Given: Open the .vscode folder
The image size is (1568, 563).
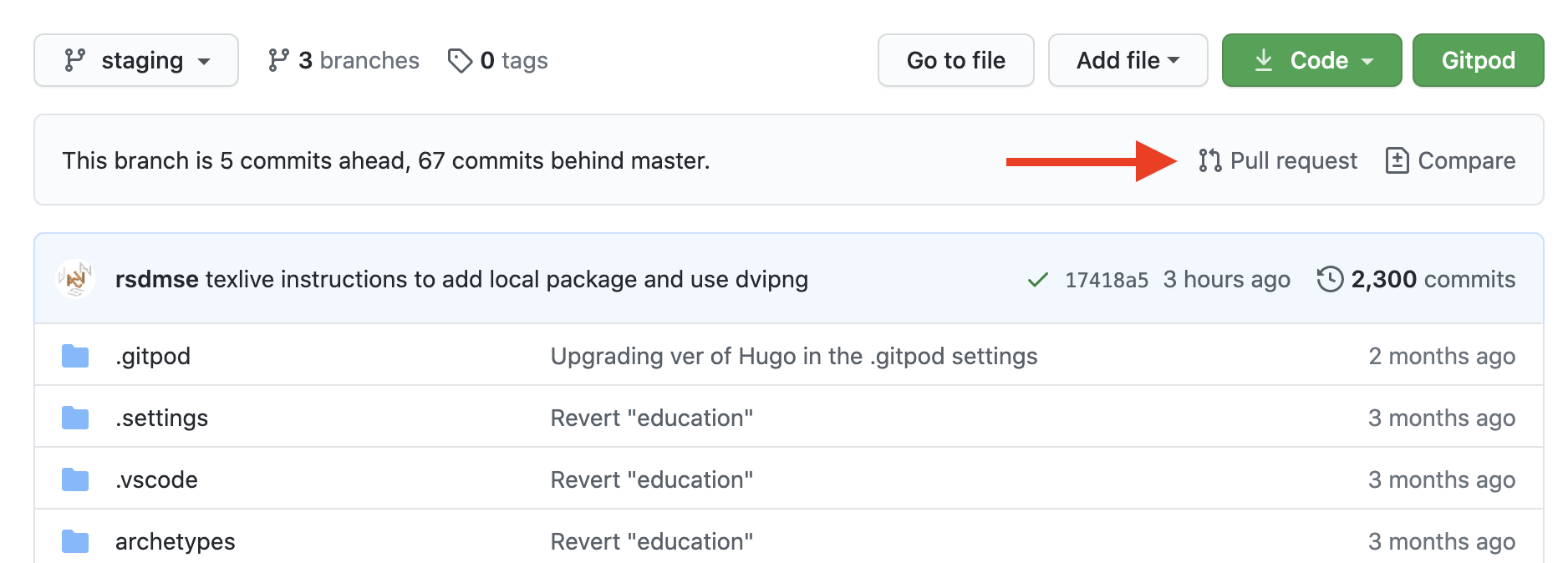Looking at the screenshot, I should click(155, 479).
